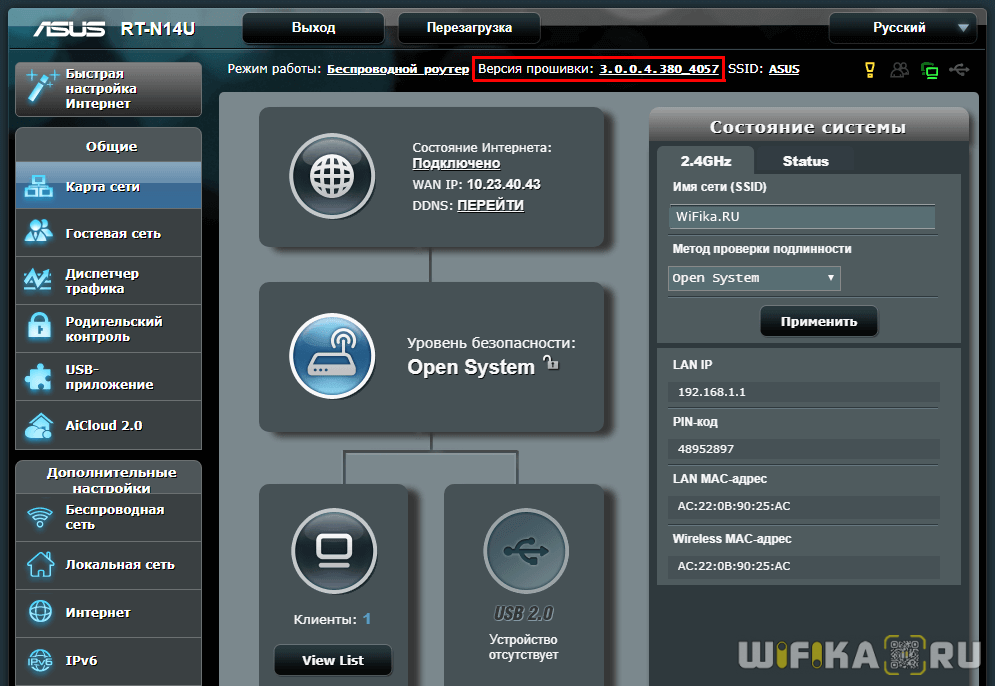
Task: Click the DDNS ПЕРЕЙТИ link
Action: point(490,205)
